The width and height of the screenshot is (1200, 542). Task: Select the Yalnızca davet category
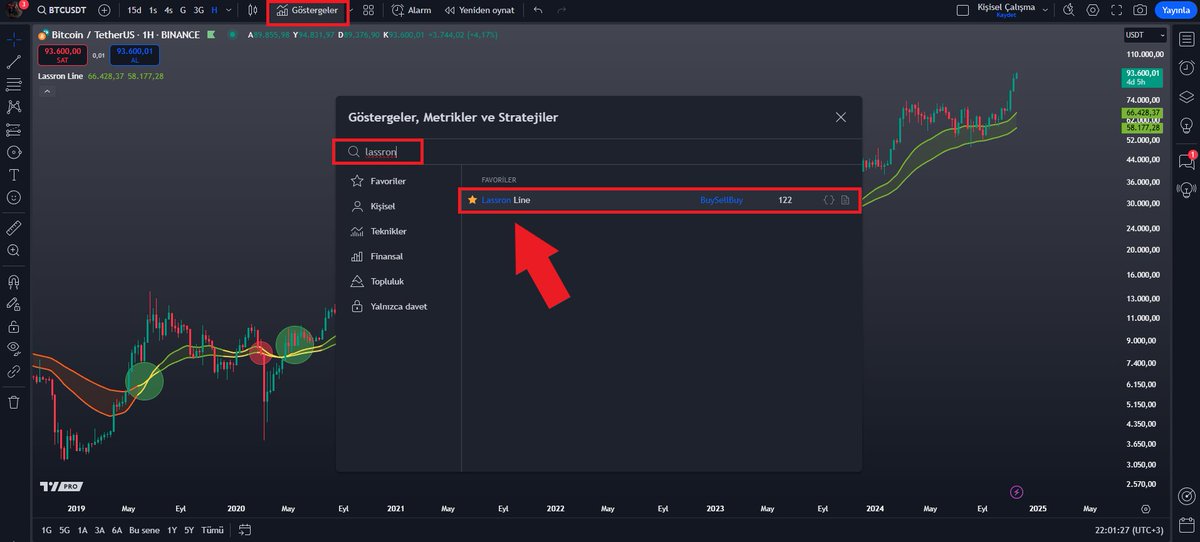point(389,306)
